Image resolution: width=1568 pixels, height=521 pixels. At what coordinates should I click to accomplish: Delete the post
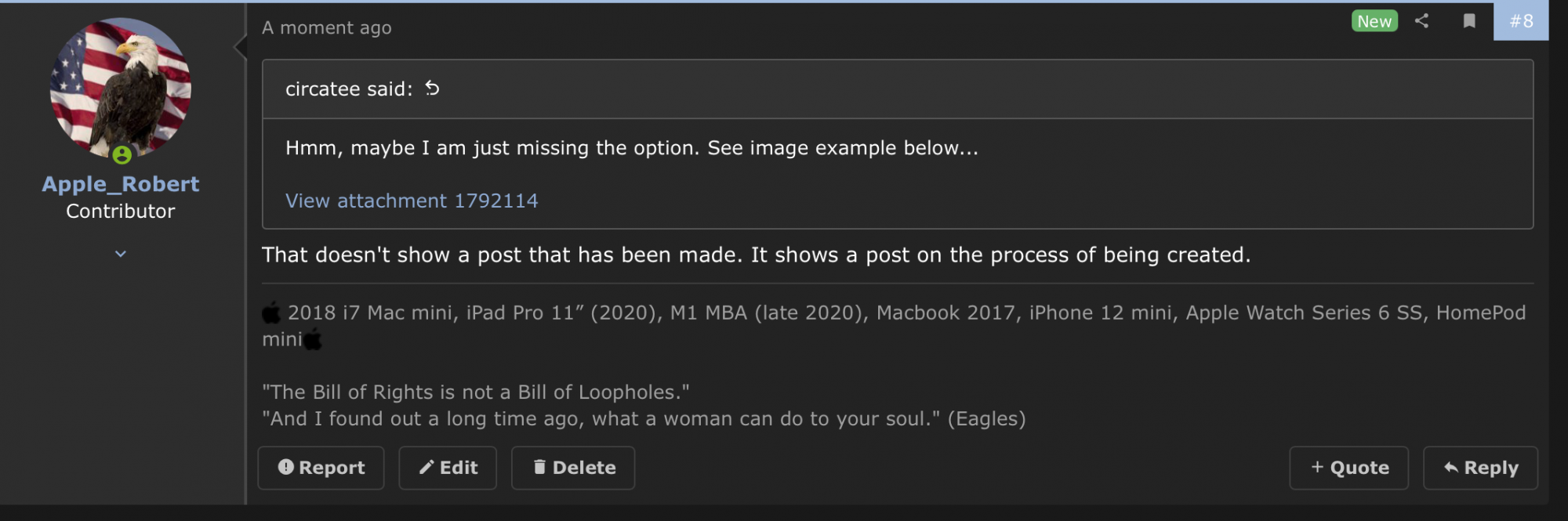(573, 468)
